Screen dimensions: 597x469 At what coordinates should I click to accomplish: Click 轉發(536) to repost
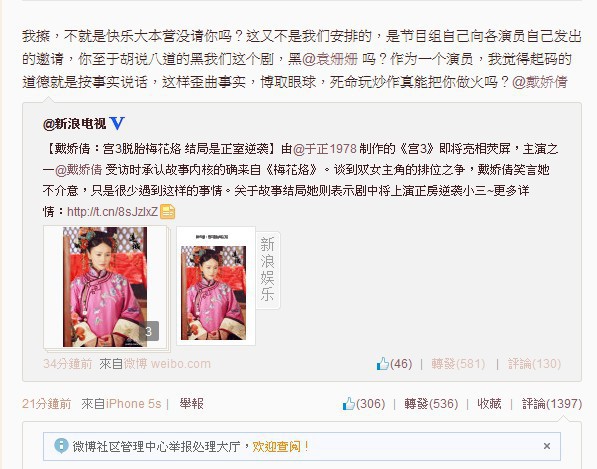(431, 404)
